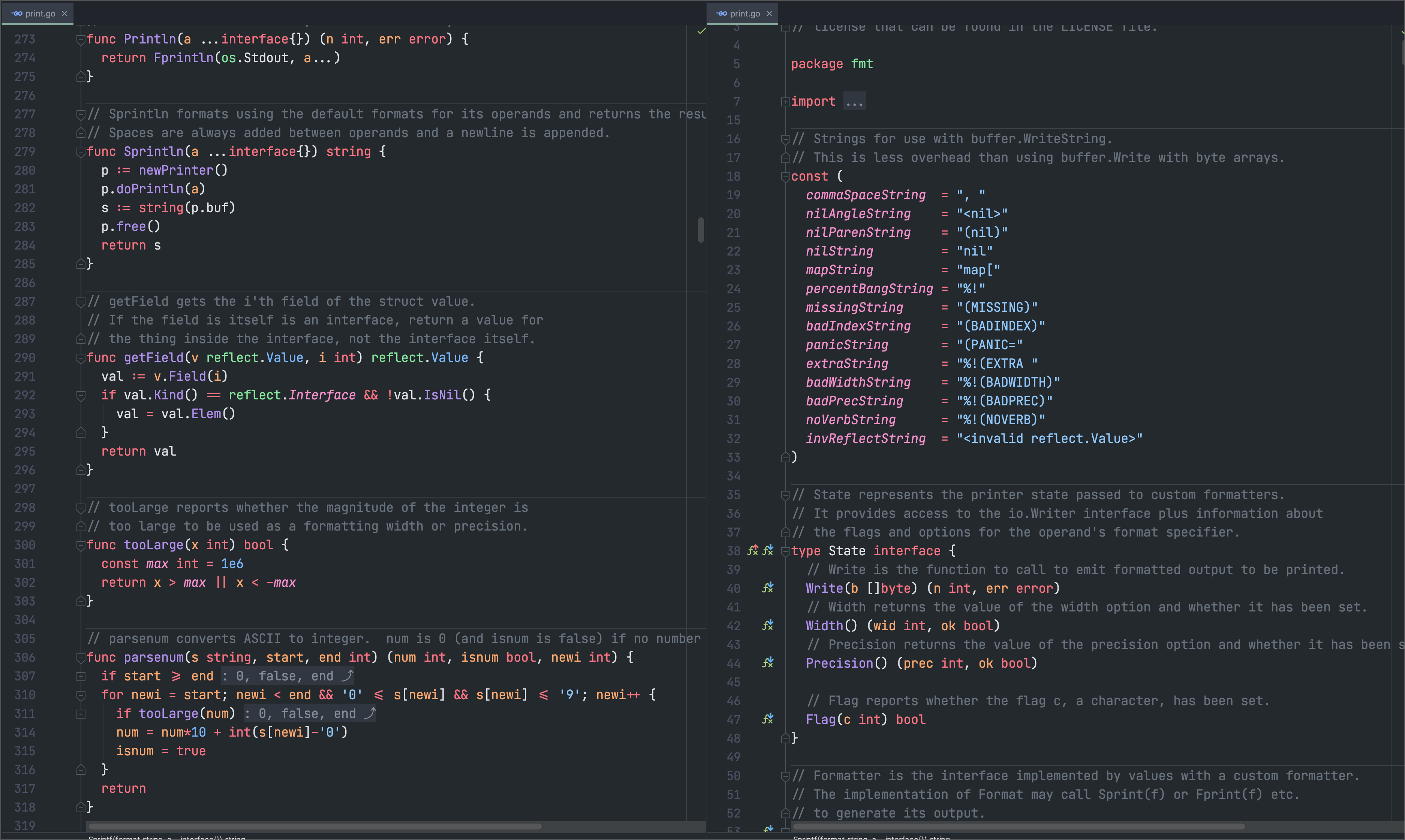Click the implementations gutter icon beside Precision method
This screenshot has width=1405, height=840.
pos(767,663)
